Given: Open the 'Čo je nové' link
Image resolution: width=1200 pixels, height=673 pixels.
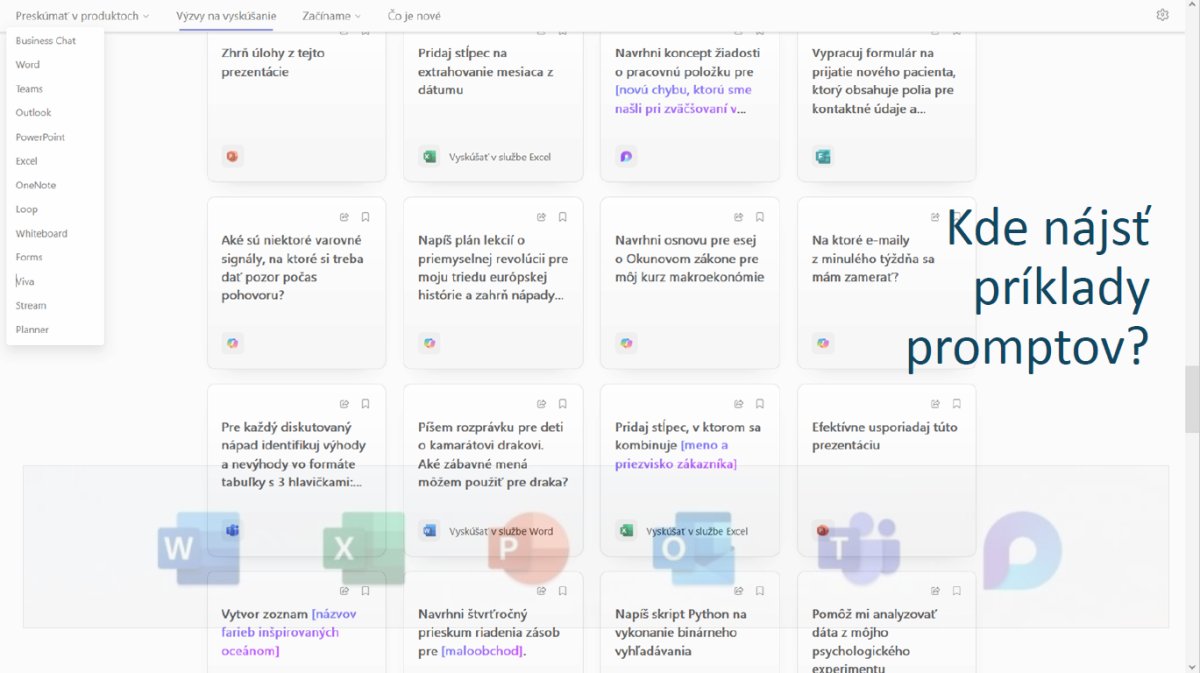Looking at the screenshot, I should tap(414, 16).
